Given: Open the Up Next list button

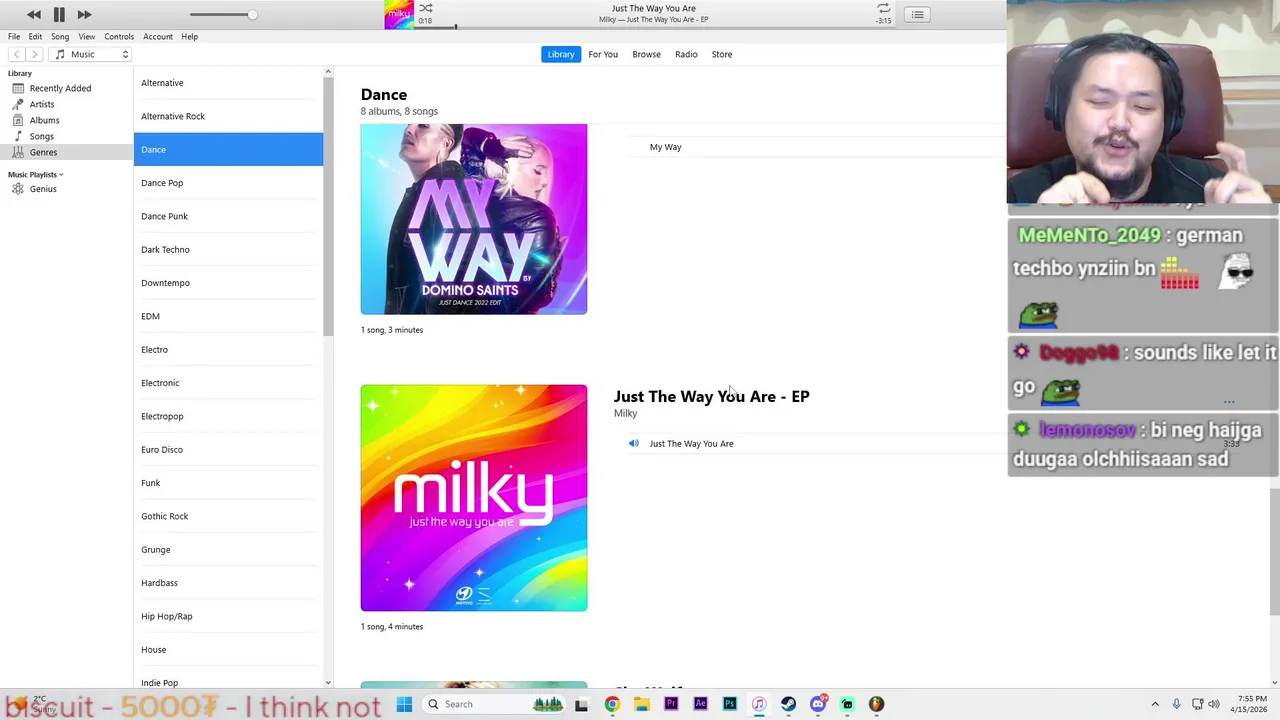Looking at the screenshot, I should coord(917,14).
